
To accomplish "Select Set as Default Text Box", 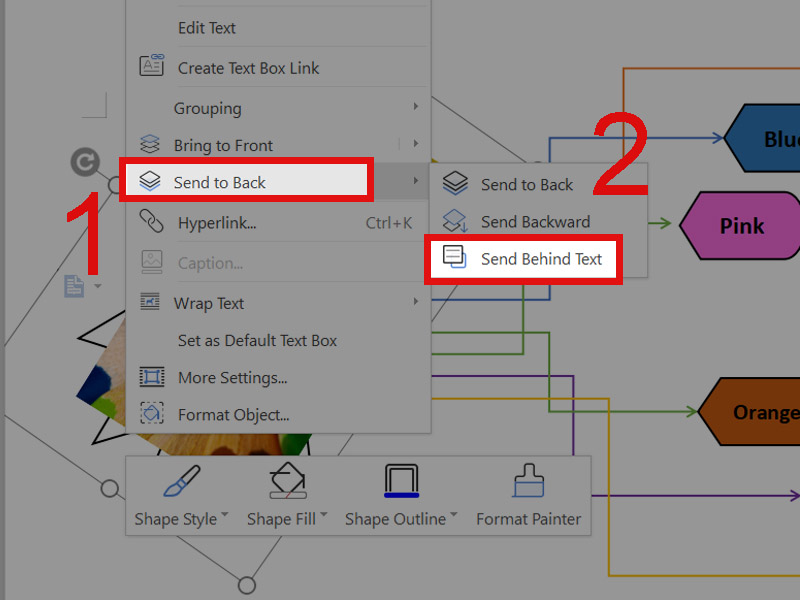I will pyautogui.click(x=257, y=340).
